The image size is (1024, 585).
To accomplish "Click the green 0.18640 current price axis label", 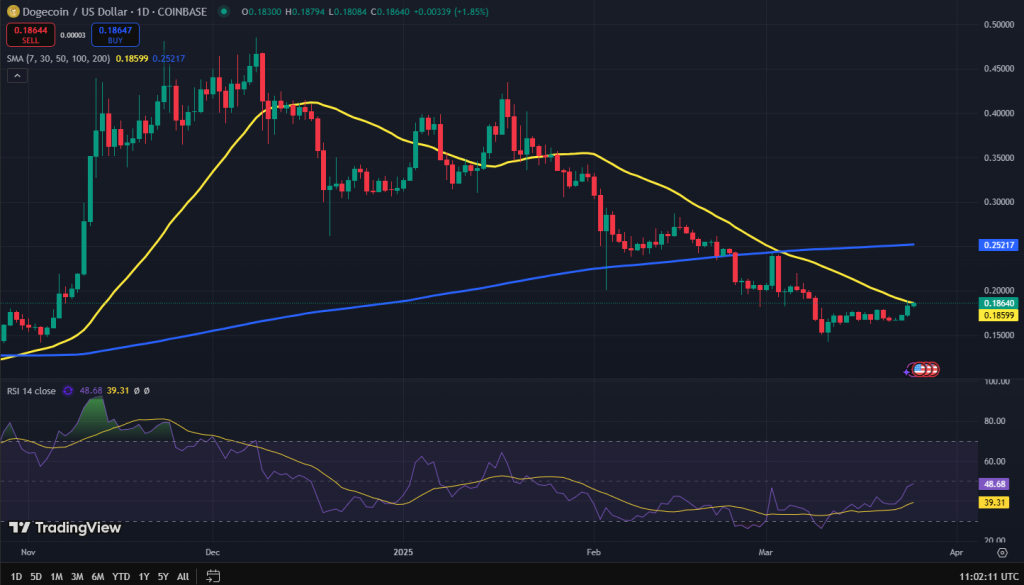I will (997, 303).
